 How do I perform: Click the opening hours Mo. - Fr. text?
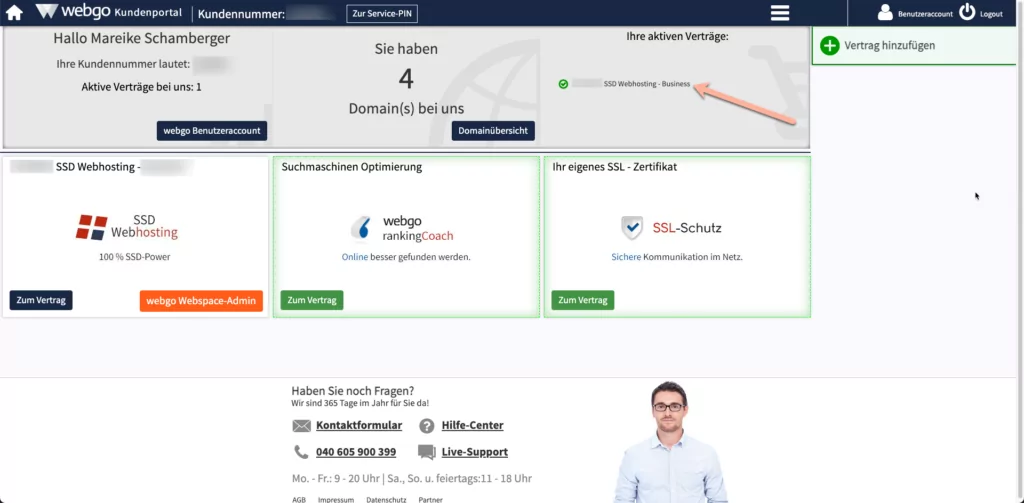(x=411, y=479)
